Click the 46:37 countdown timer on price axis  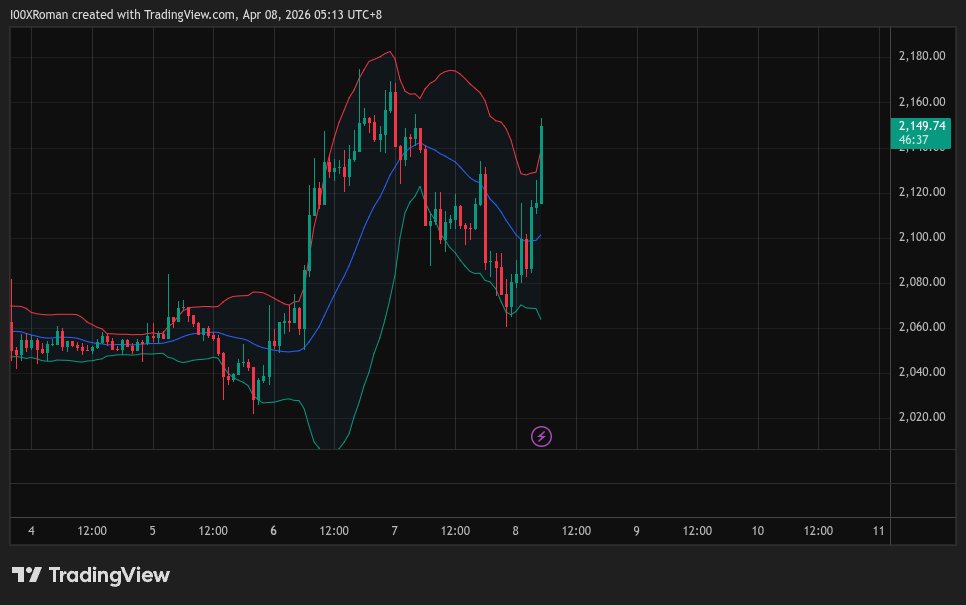(912, 140)
